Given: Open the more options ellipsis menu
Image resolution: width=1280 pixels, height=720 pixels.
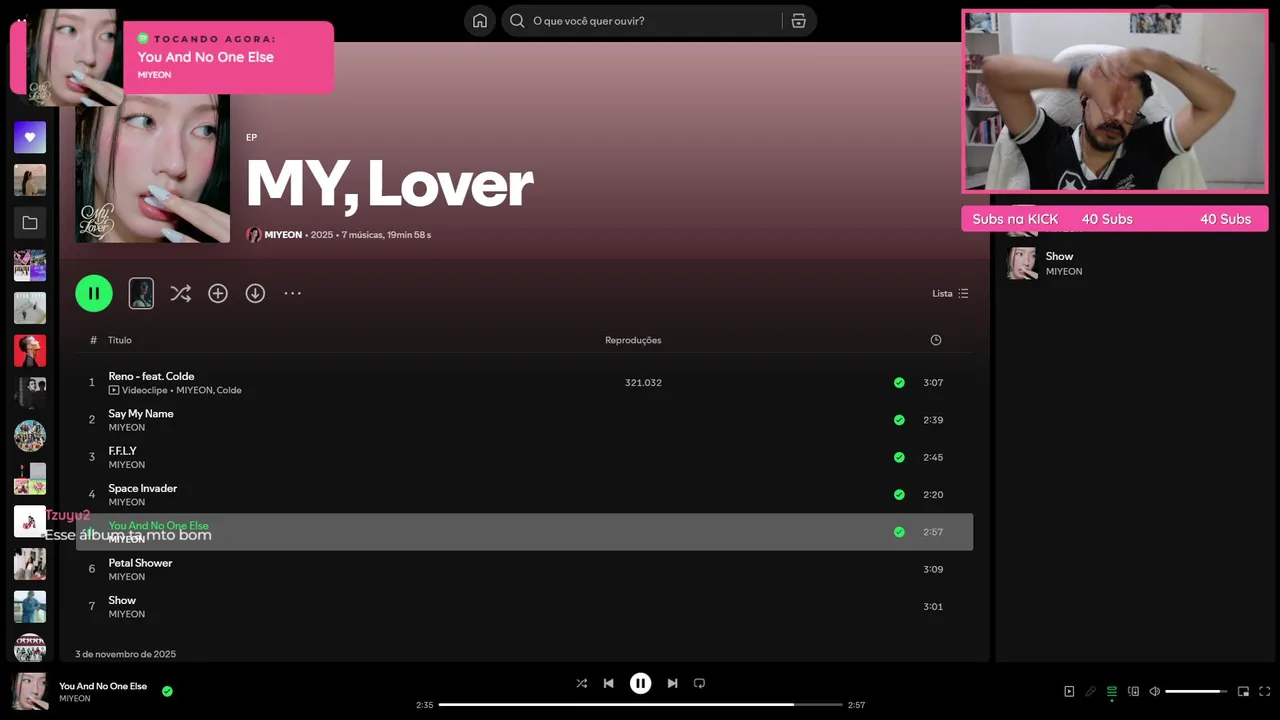Looking at the screenshot, I should pos(292,293).
